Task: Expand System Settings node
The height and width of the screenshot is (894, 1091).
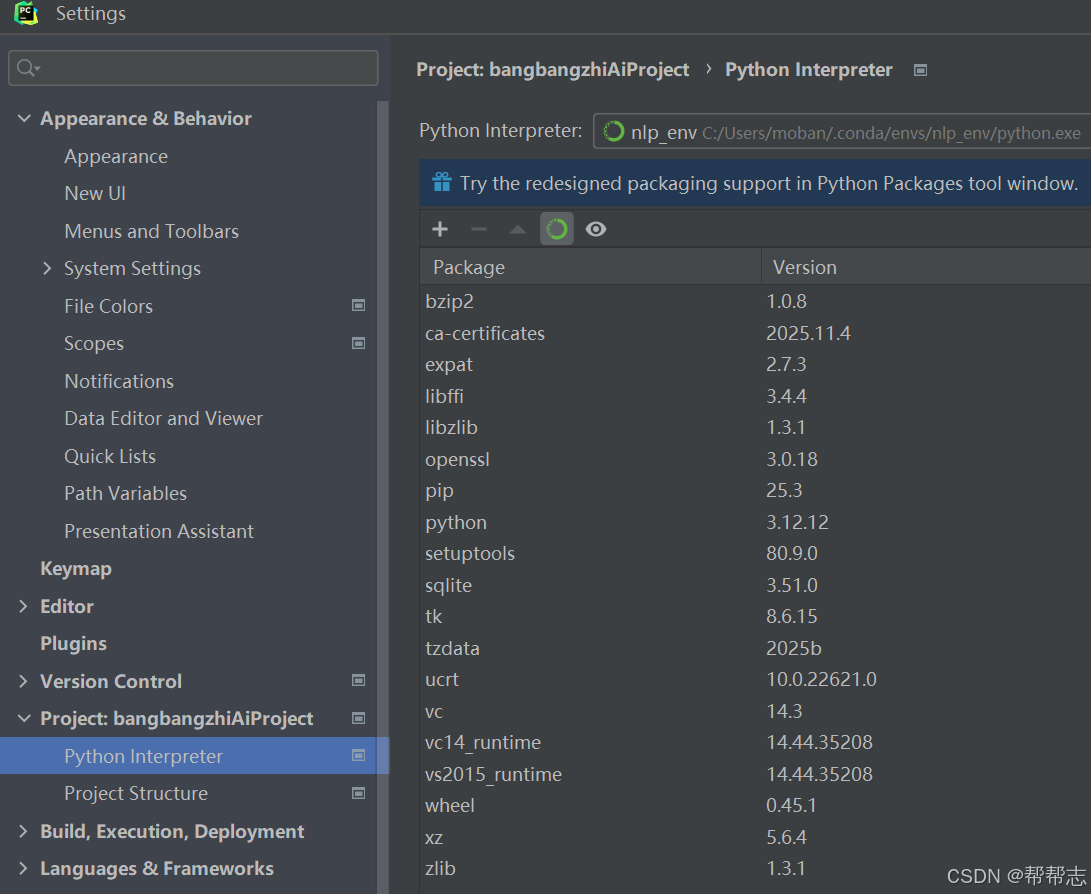Action: pos(47,269)
